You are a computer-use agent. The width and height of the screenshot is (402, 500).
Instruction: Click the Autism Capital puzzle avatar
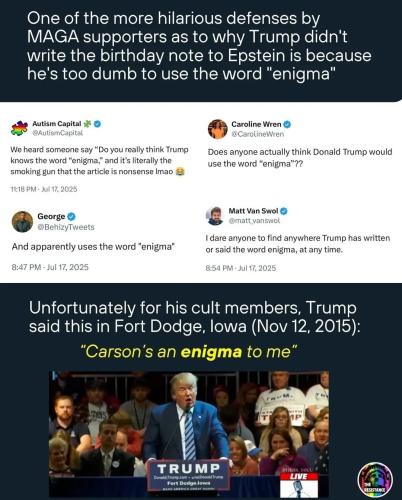(x=19, y=128)
